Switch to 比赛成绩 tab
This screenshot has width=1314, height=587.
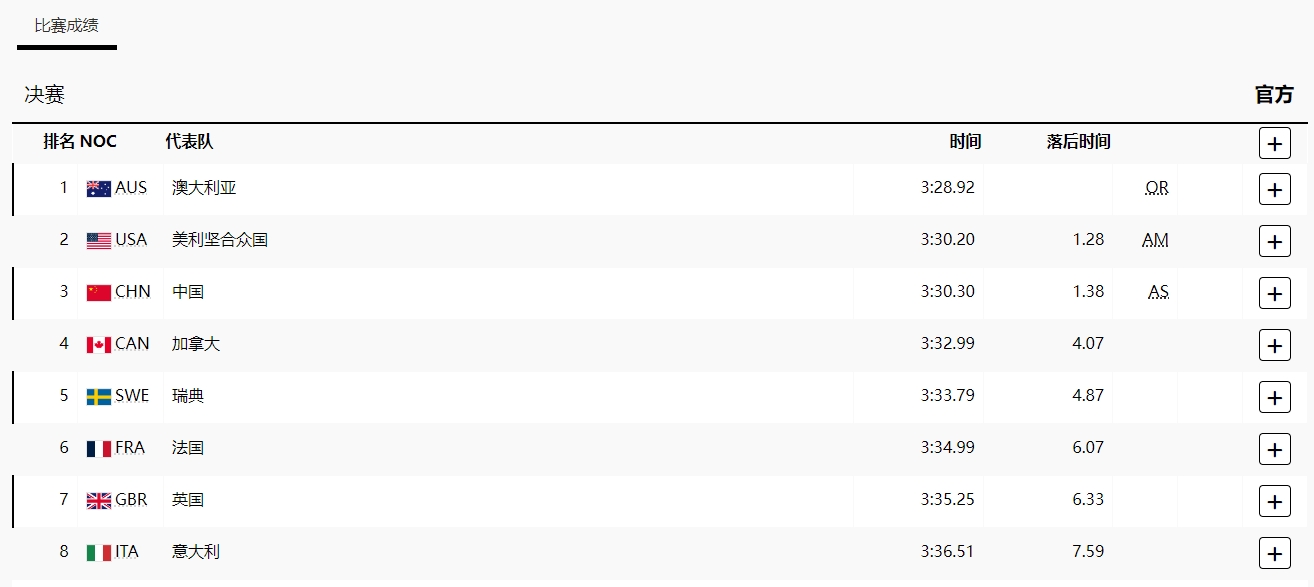tap(66, 26)
